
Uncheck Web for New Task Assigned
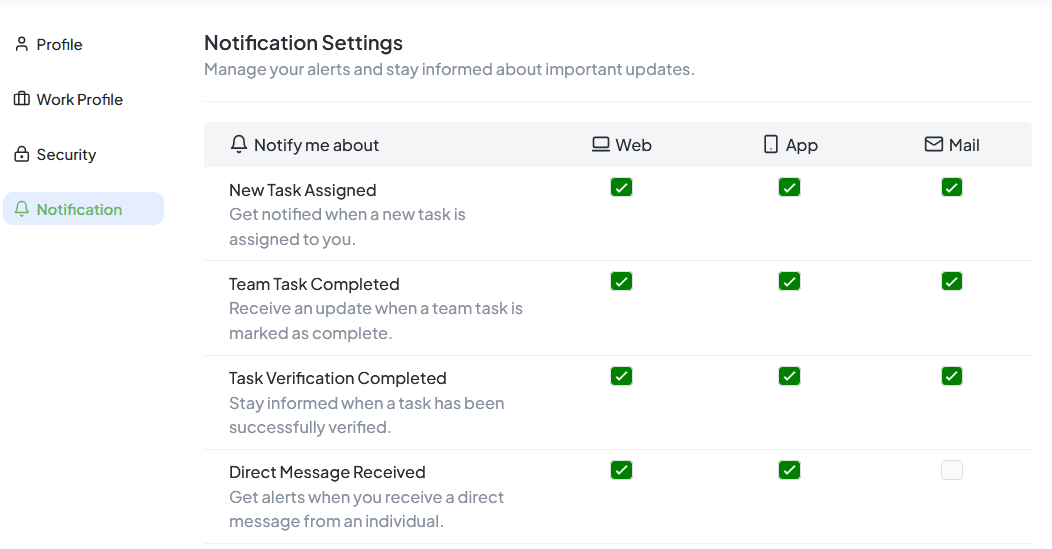(x=621, y=187)
